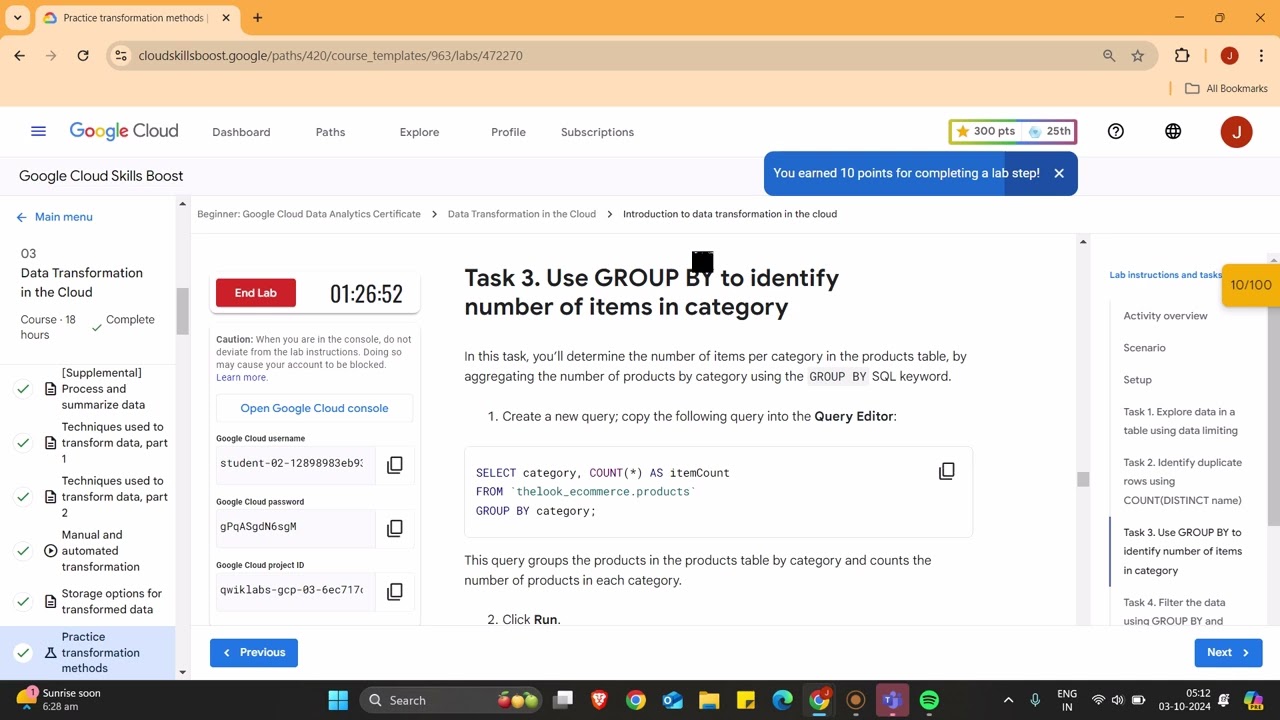Select Practice transformation methods lab item
Screen dimensions: 1280x720
coord(88,652)
